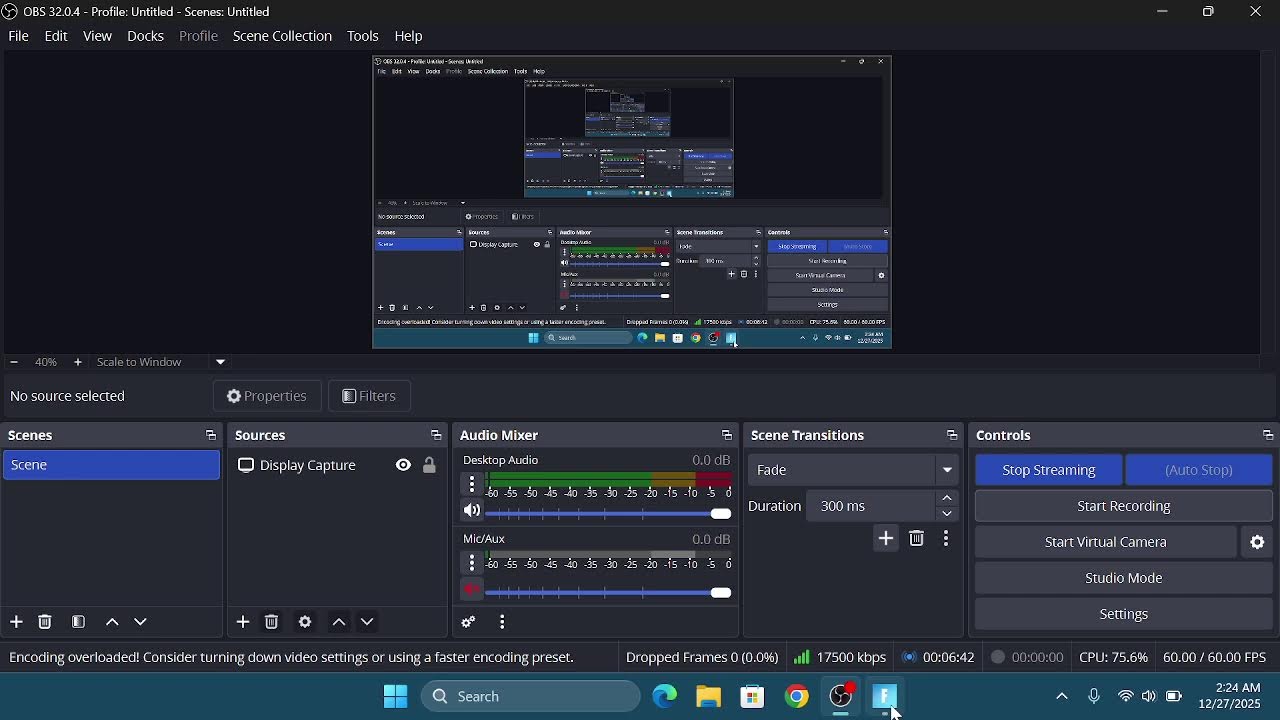1280x720 pixels.
Task: Click the 300 ms duration field
Action: point(873,506)
